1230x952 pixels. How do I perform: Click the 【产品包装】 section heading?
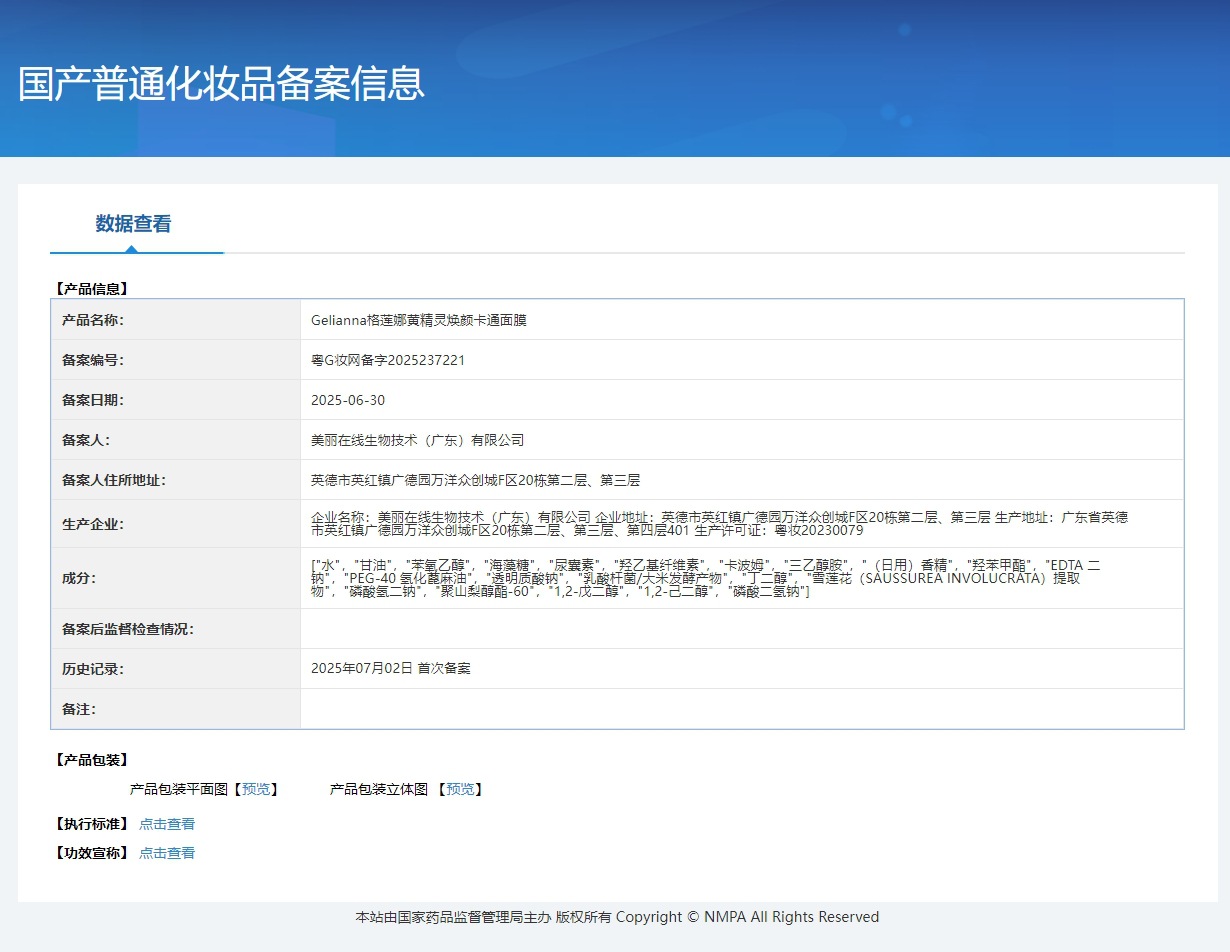(x=90, y=760)
